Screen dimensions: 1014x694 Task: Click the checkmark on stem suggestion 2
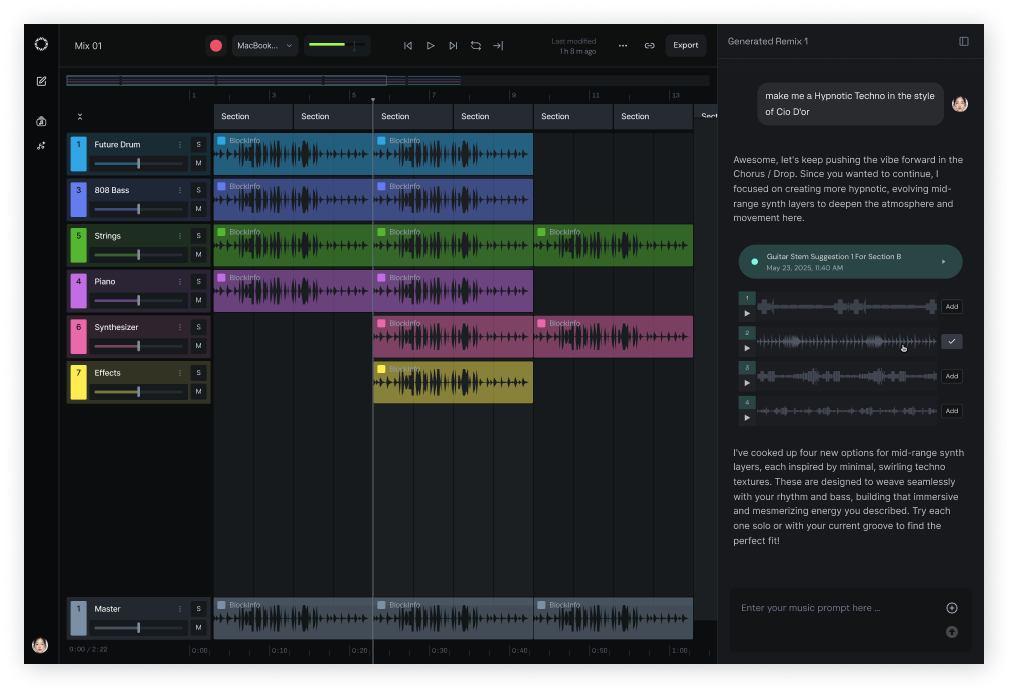click(x=952, y=342)
